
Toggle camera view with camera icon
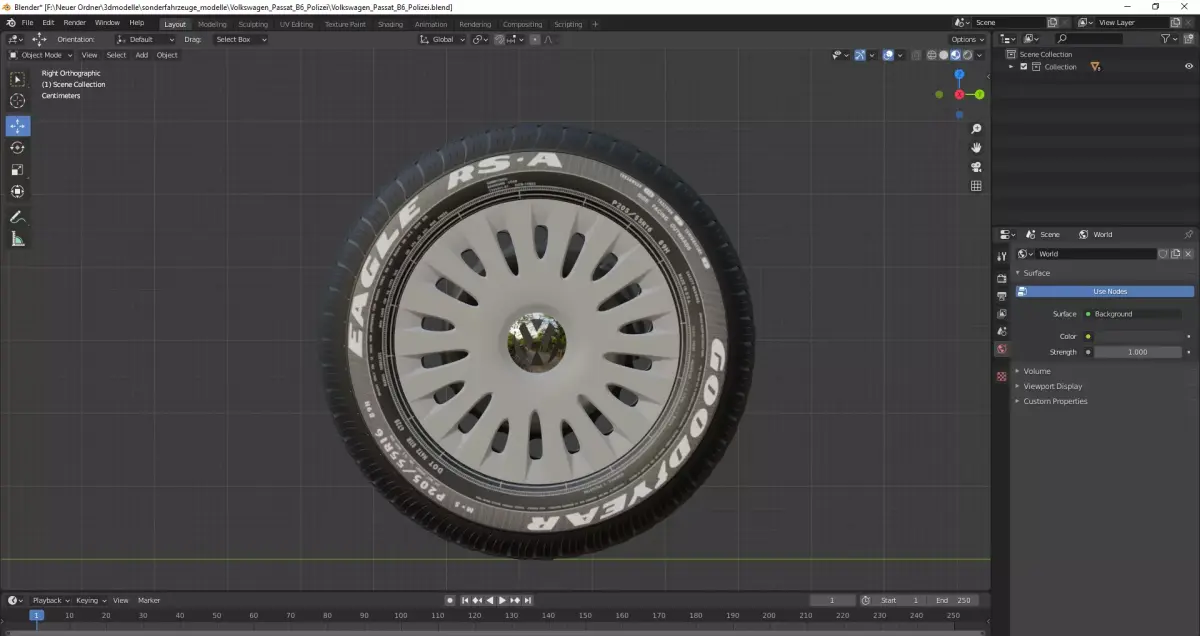[x=976, y=167]
